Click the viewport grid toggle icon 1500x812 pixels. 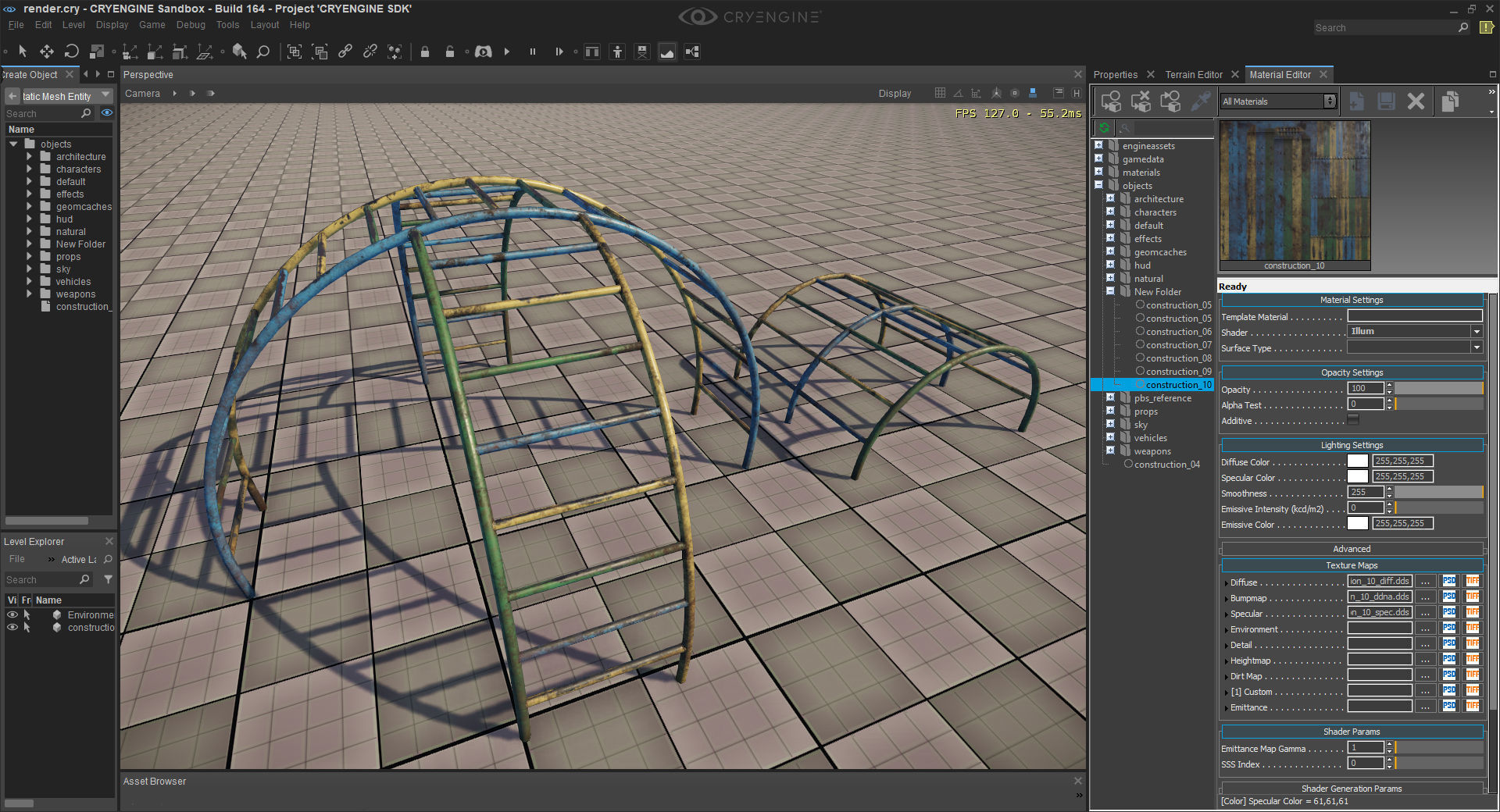[x=940, y=93]
